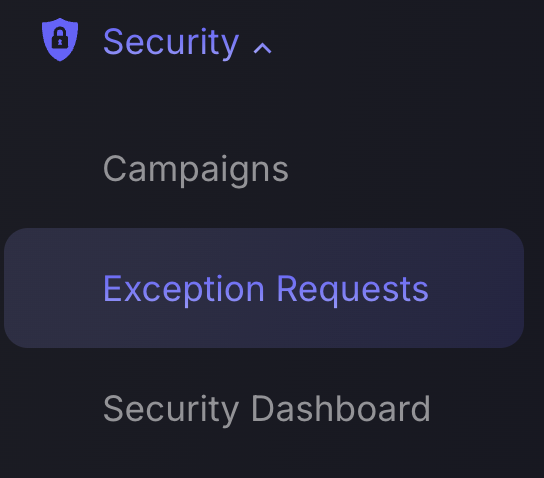Choose the Campaigns sidebar link
Screen dimensions: 544x478
(x=196, y=169)
